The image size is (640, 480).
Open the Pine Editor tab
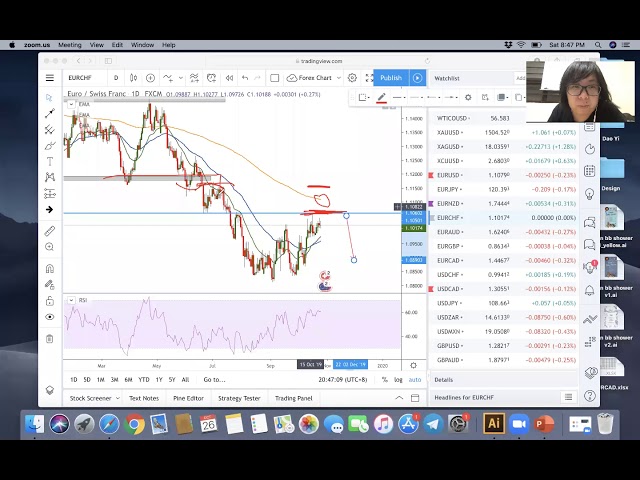point(188,398)
